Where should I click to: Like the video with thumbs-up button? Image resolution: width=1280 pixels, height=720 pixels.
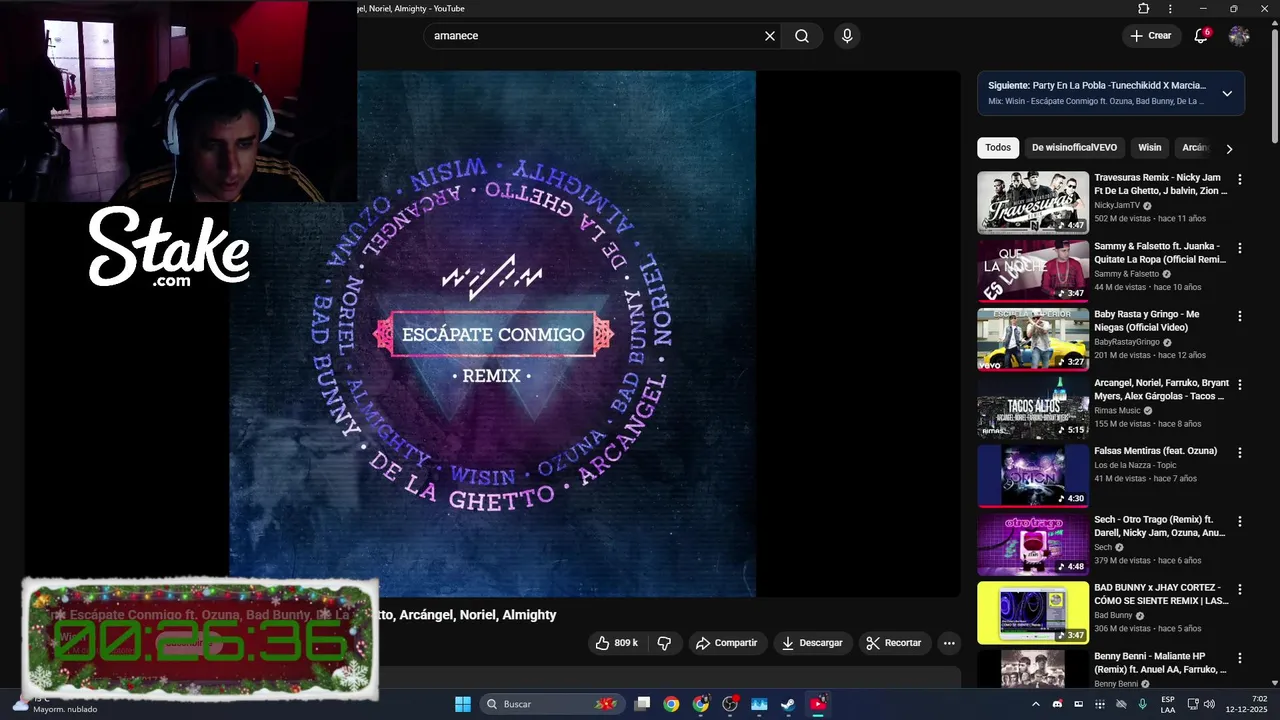616,643
